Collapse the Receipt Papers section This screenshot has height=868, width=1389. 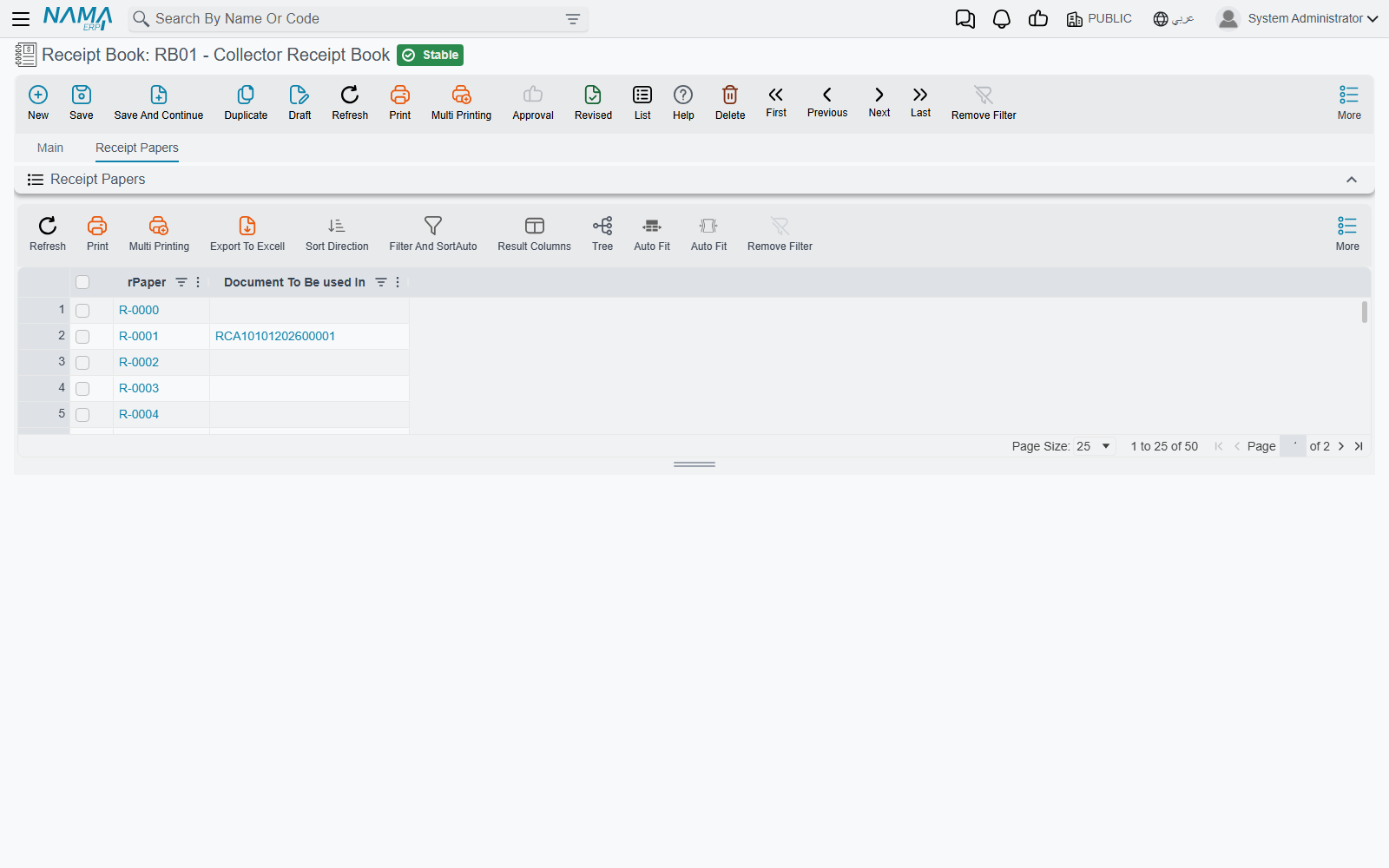point(1352,180)
